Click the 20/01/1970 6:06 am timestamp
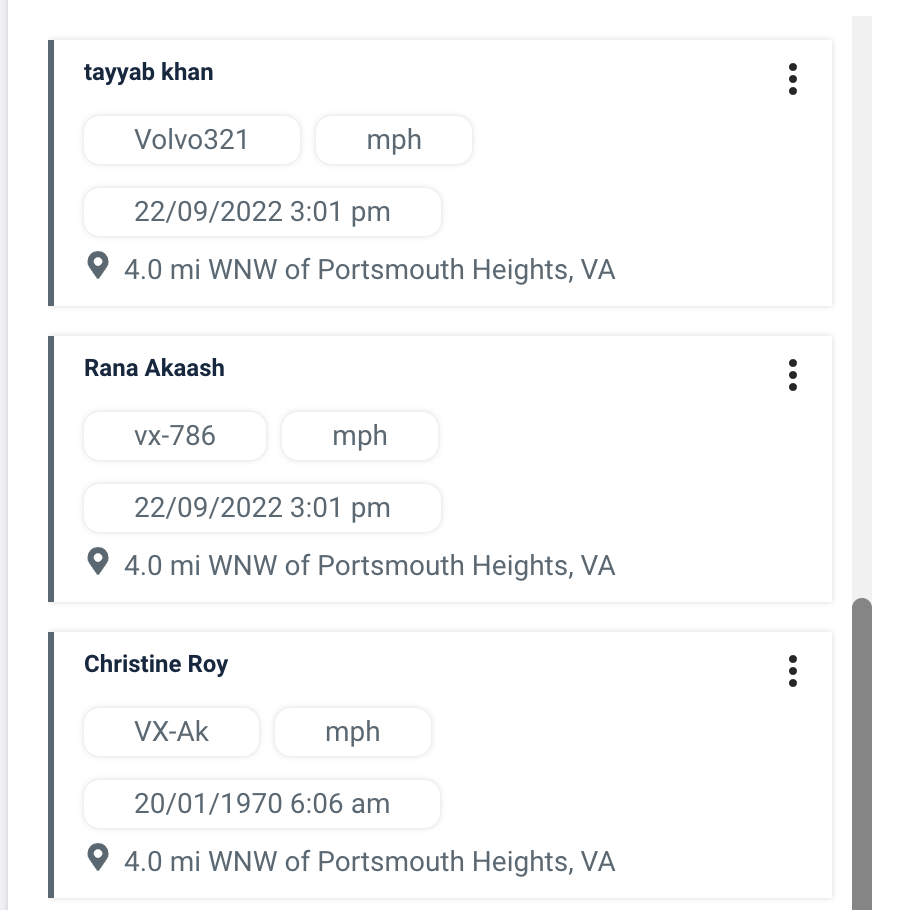 tap(262, 804)
